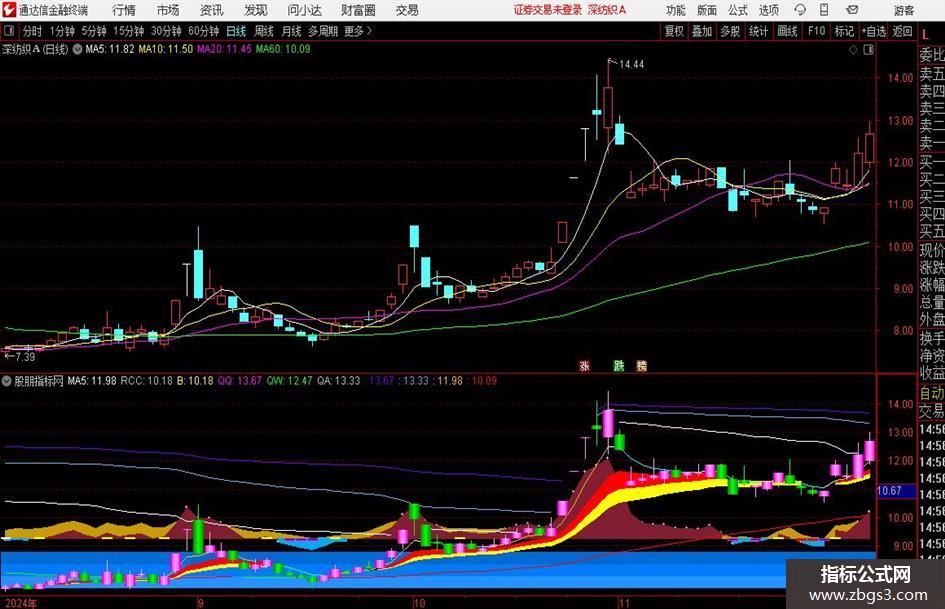Viewport: 945px width, 609px height.
Task: Open the 公式 menu
Action: 738,10
